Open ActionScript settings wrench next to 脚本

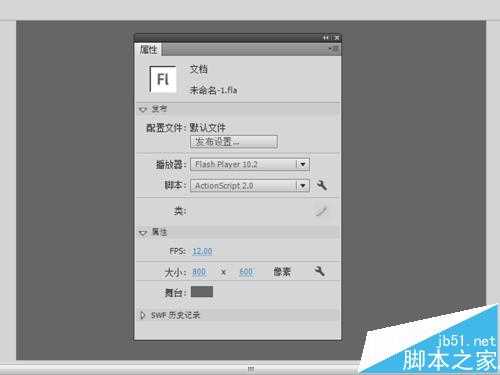pos(322,185)
